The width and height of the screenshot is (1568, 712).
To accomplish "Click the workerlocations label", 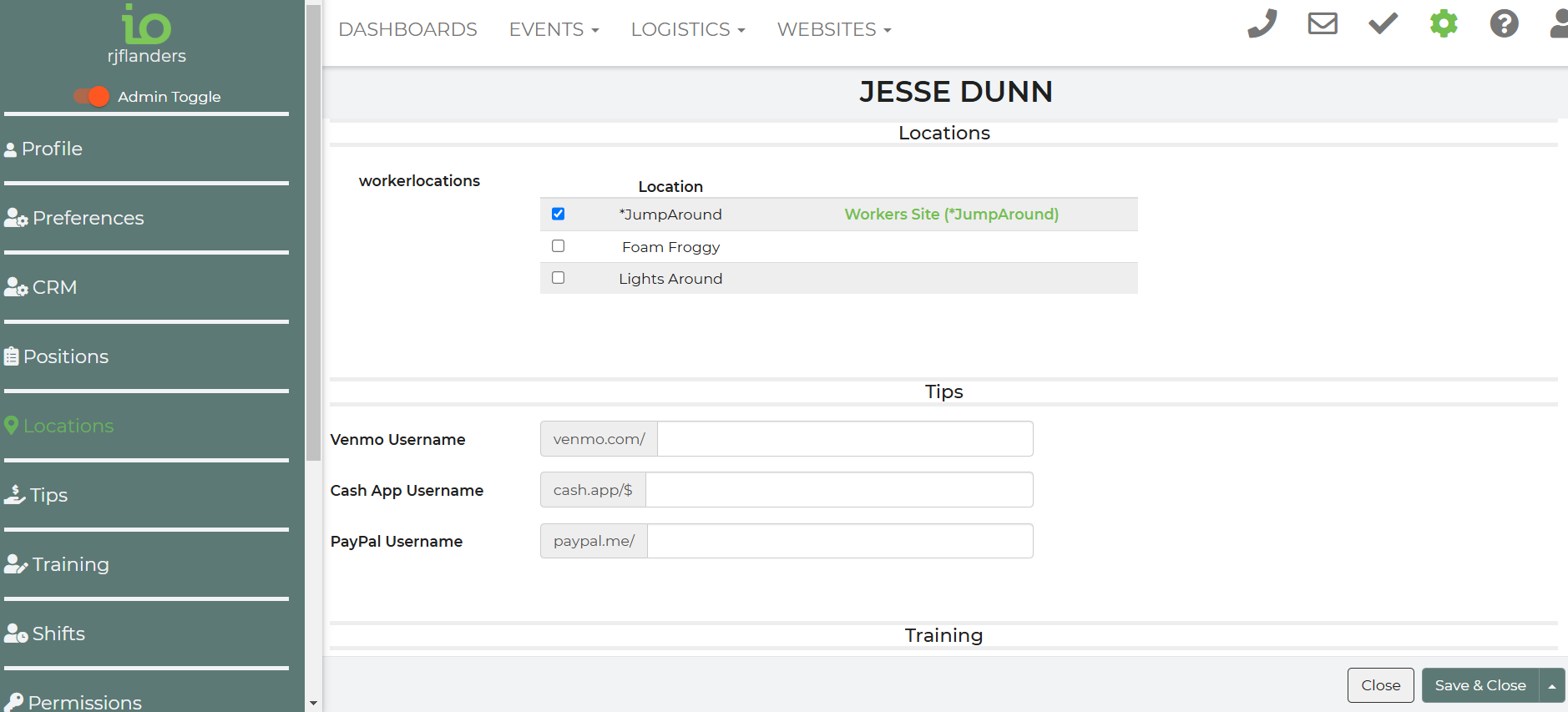I will (x=419, y=181).
